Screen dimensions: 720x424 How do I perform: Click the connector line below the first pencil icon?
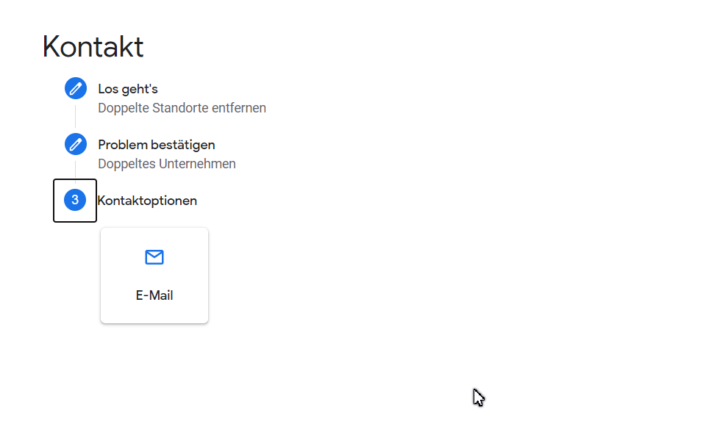click(x=75, y=116)
